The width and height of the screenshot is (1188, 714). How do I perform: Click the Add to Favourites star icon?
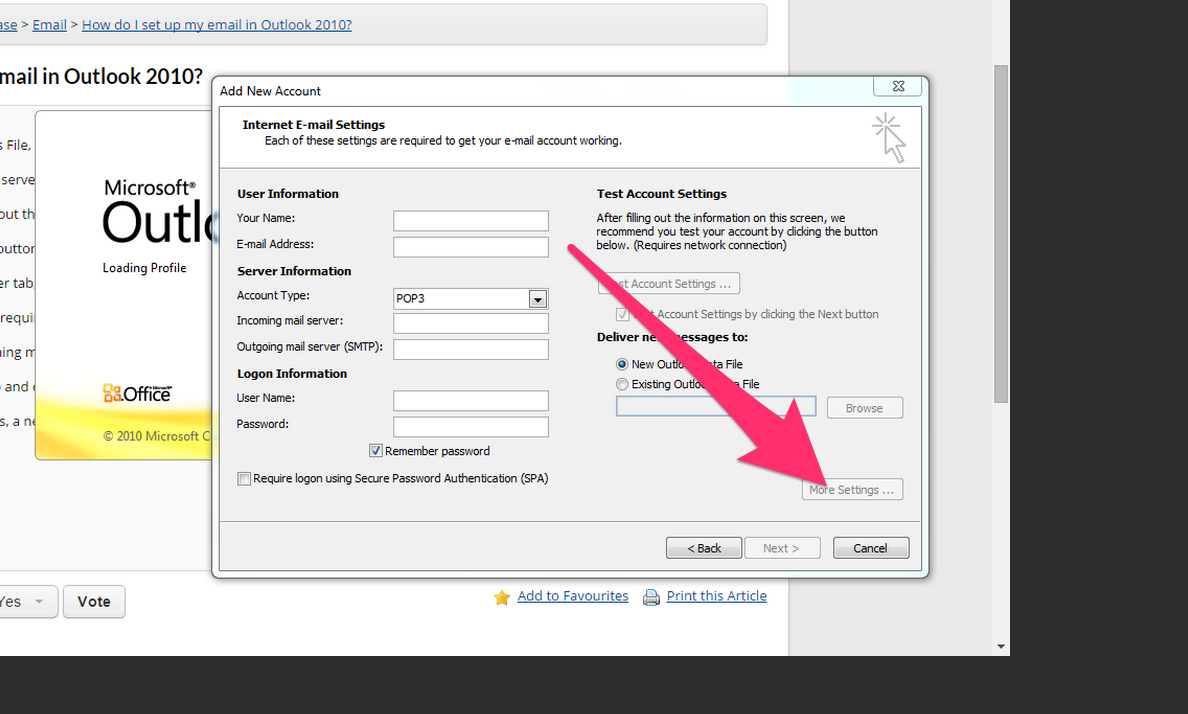[x=501, y=597]
